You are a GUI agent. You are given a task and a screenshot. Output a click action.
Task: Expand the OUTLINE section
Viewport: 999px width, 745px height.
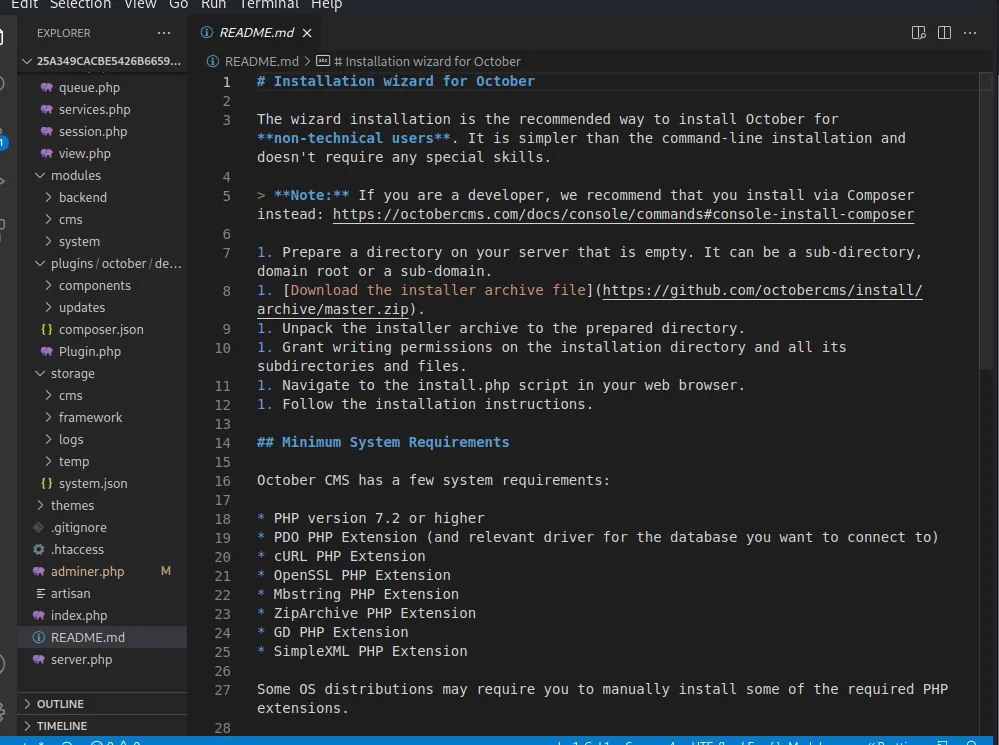coord(60,704)
